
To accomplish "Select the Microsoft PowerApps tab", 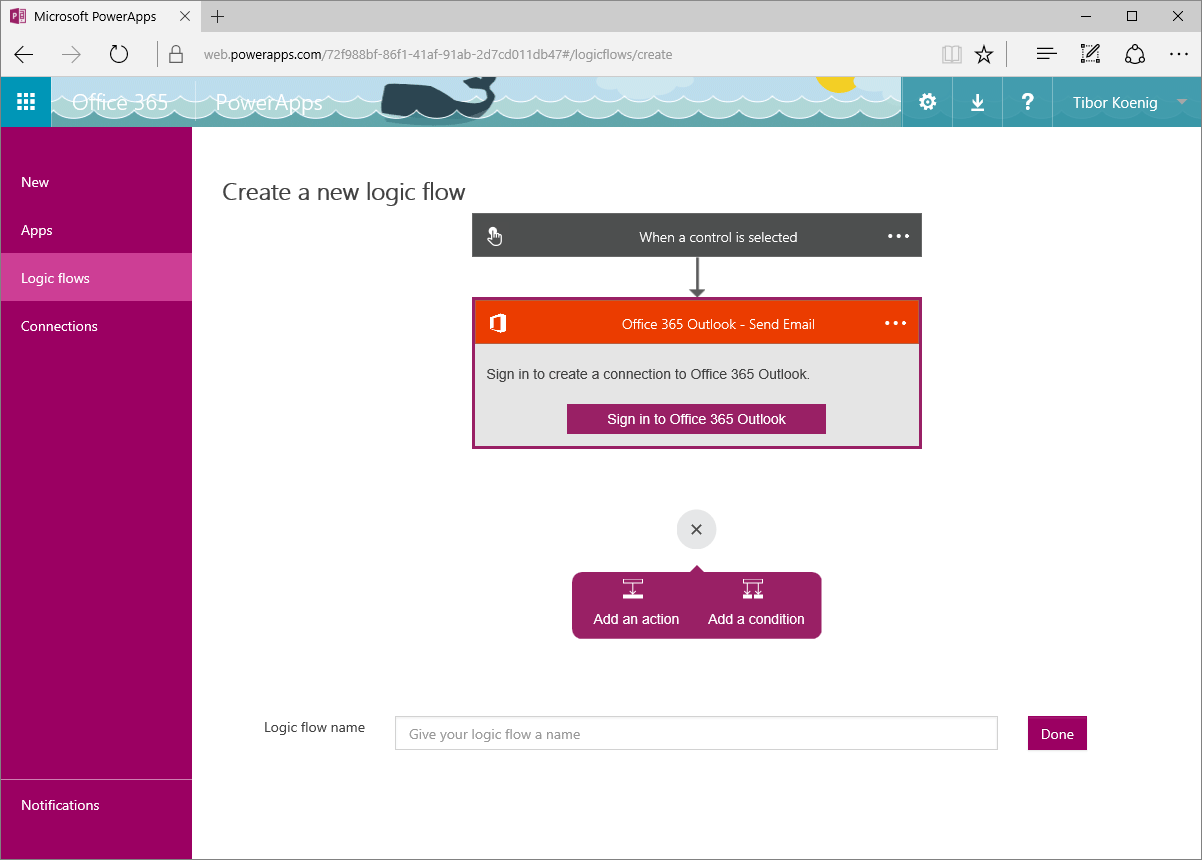I will (100, 16).
